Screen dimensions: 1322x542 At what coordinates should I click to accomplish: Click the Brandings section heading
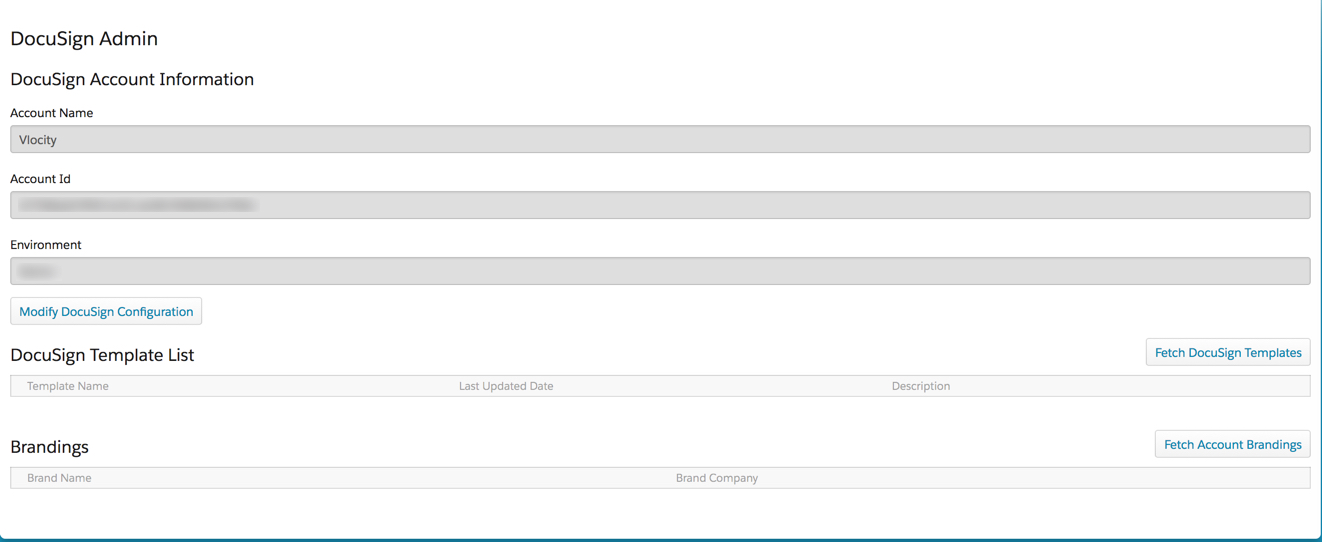click(x=50, y=447)
